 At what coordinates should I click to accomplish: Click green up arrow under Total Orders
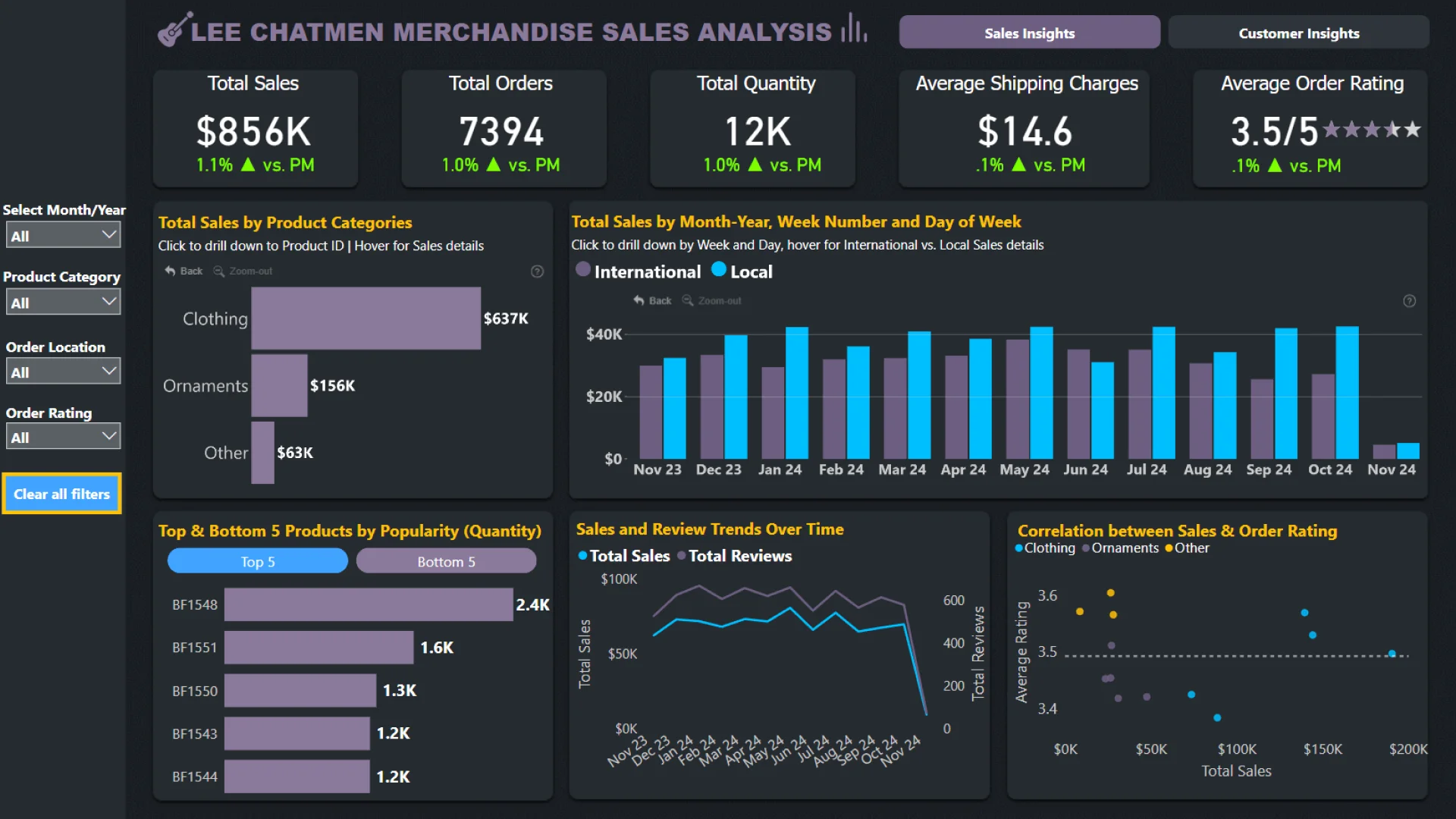[493, 164]
